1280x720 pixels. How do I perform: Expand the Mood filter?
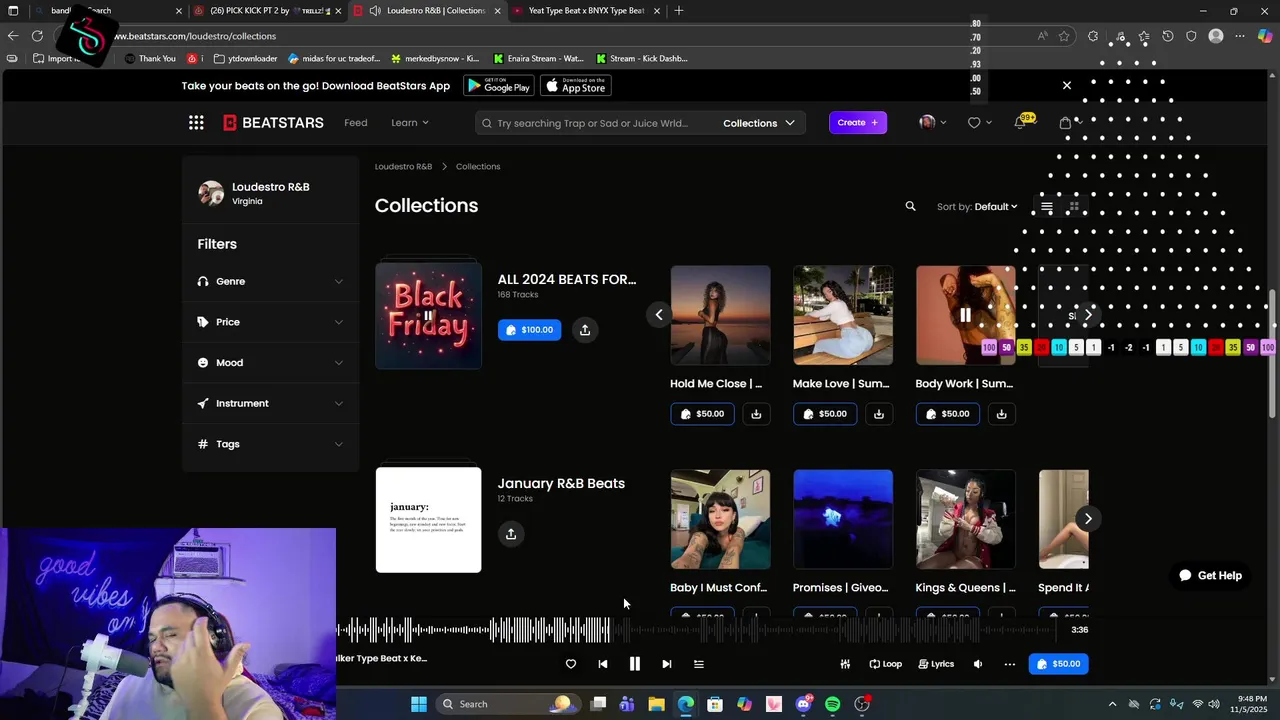(x=270, y=363)
